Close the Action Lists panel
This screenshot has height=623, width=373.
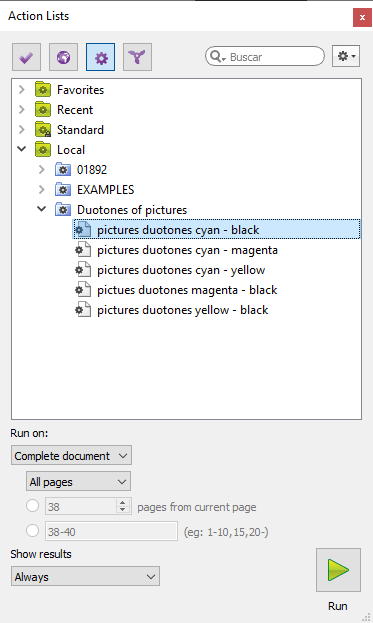pyautogui.click(x=362, y=17)
